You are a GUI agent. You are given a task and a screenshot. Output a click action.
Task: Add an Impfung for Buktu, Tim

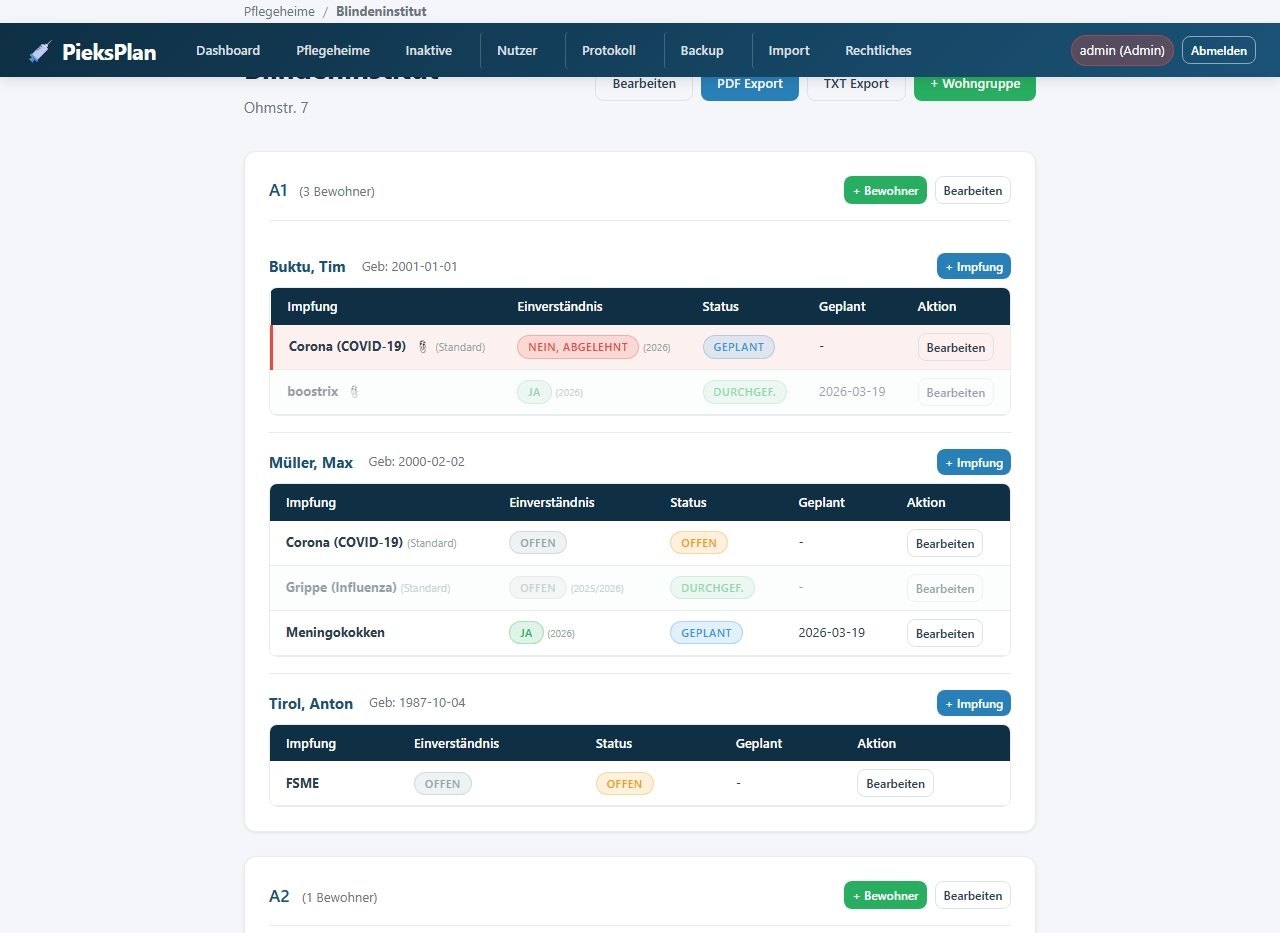click(973, 267)
